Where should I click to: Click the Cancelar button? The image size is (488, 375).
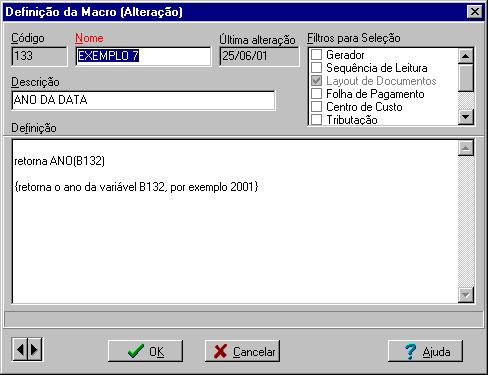tap(242, 351)
